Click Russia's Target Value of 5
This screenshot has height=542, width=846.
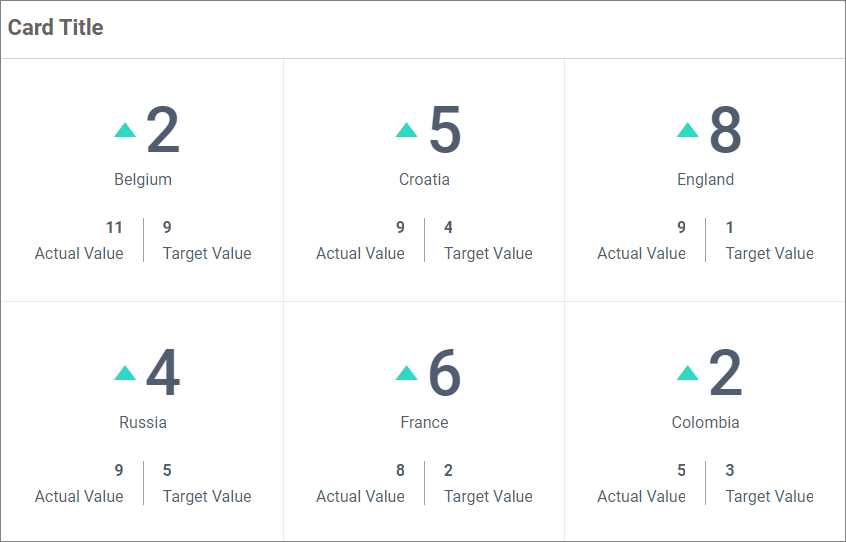point(168,471)
